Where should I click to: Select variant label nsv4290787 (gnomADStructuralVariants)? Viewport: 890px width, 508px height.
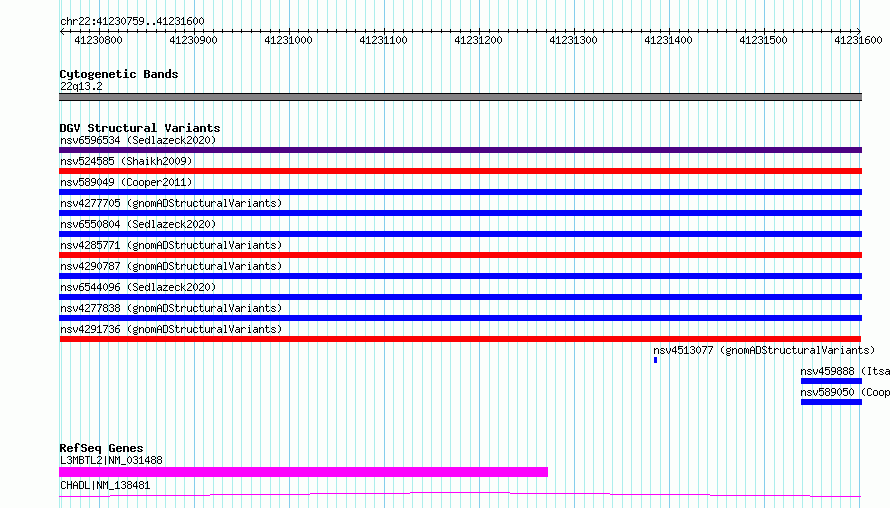click(171, 266)
